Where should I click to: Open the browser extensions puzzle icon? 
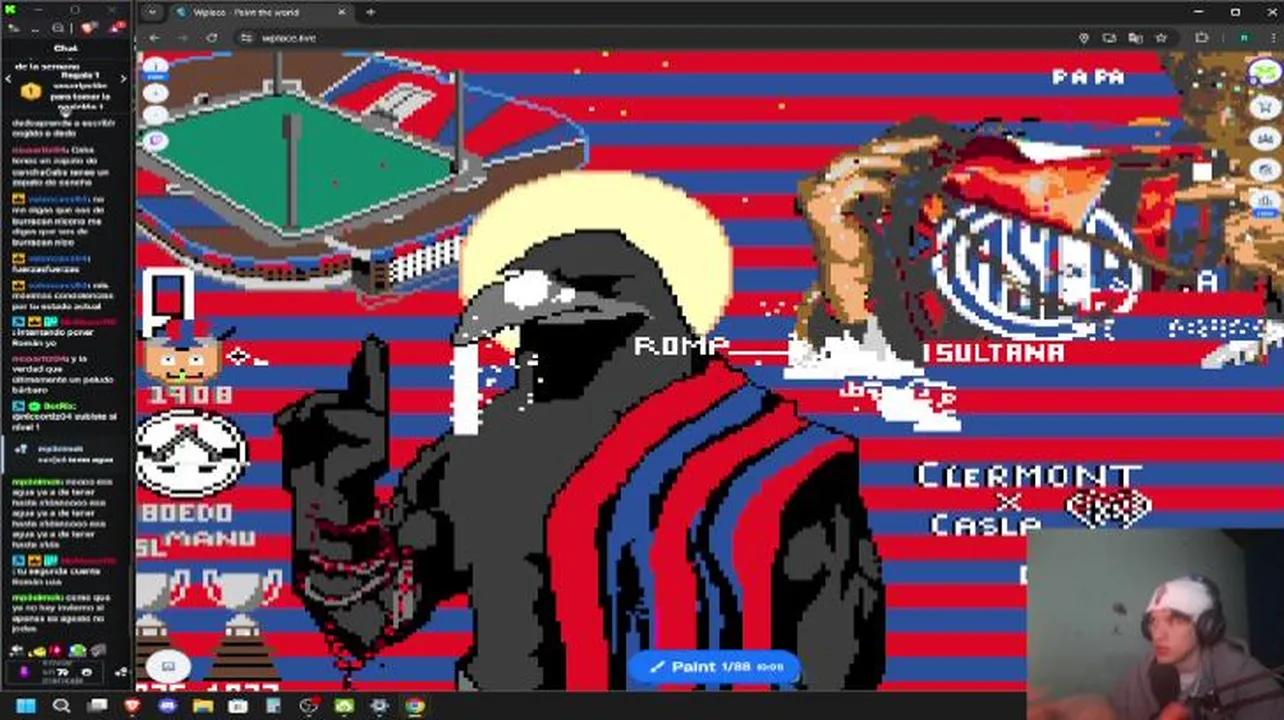click(1202, 38)
